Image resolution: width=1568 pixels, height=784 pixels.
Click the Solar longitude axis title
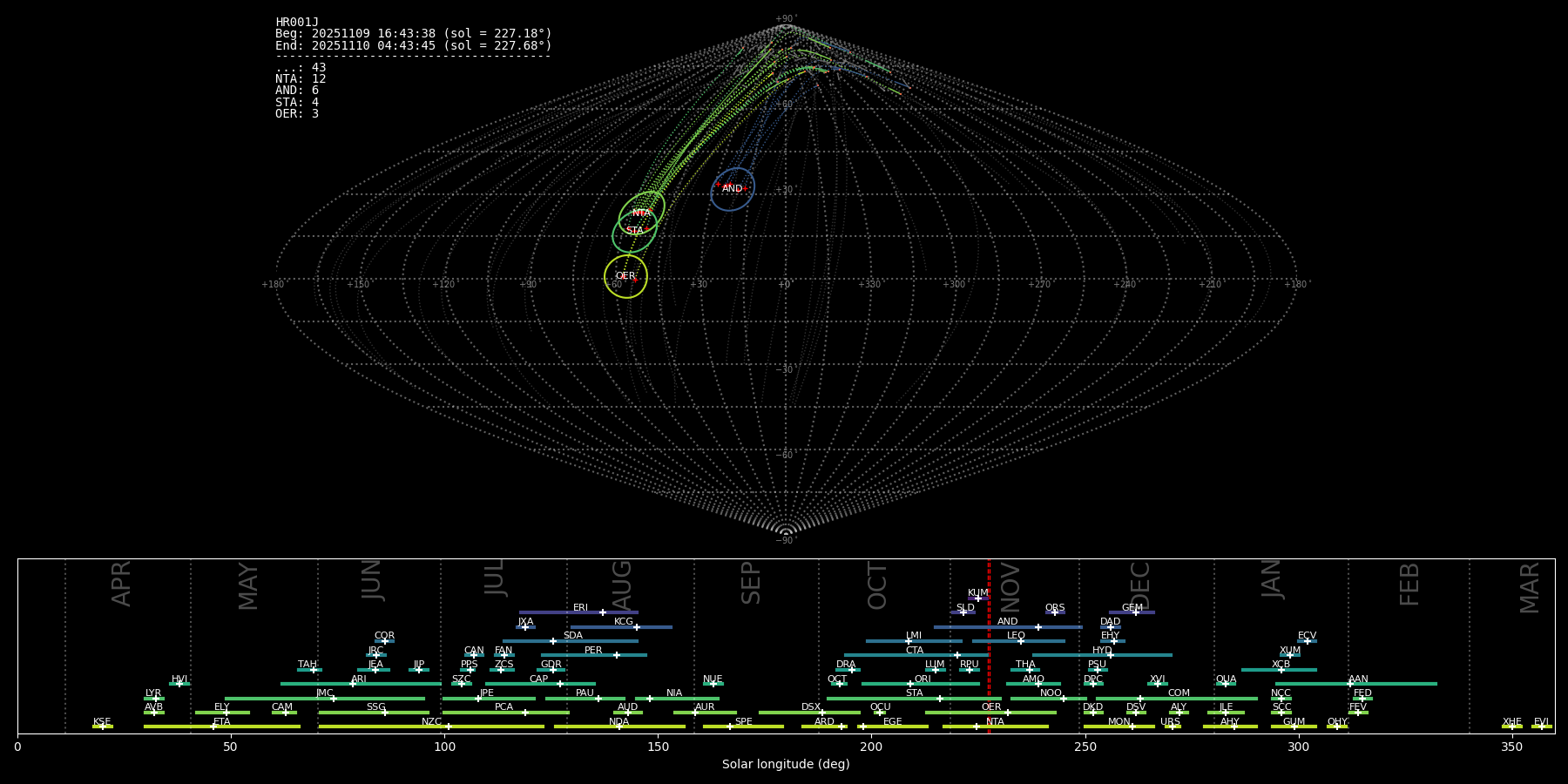(785, 765)
